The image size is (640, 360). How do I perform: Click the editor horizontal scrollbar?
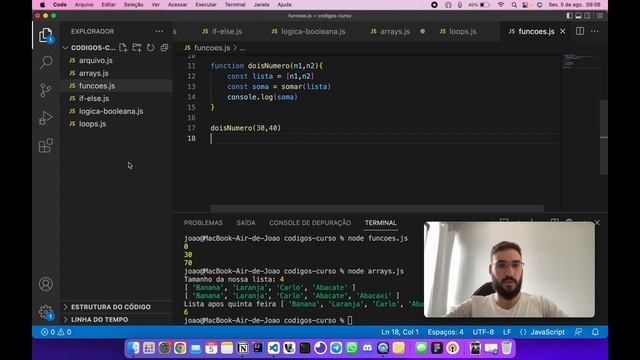377,209
